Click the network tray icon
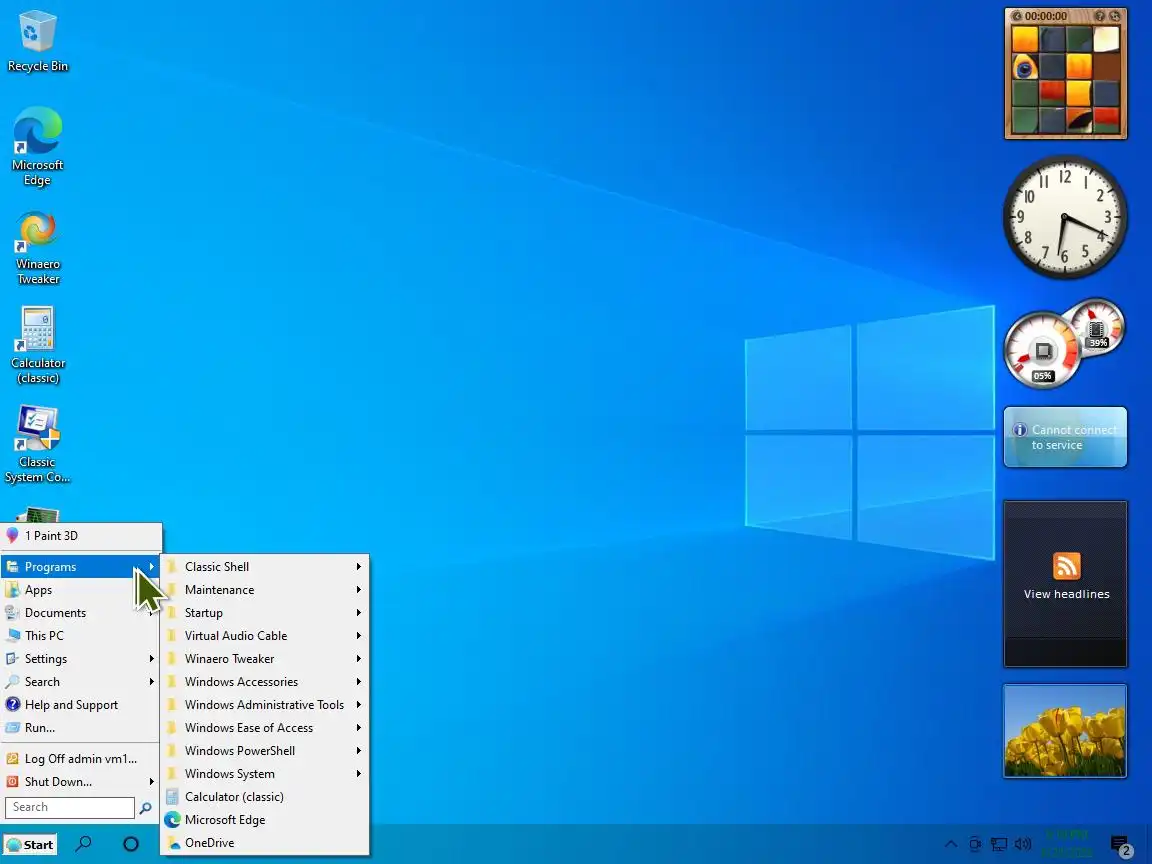The height and width of the screenshot is (864, 1152). (999, 844)
